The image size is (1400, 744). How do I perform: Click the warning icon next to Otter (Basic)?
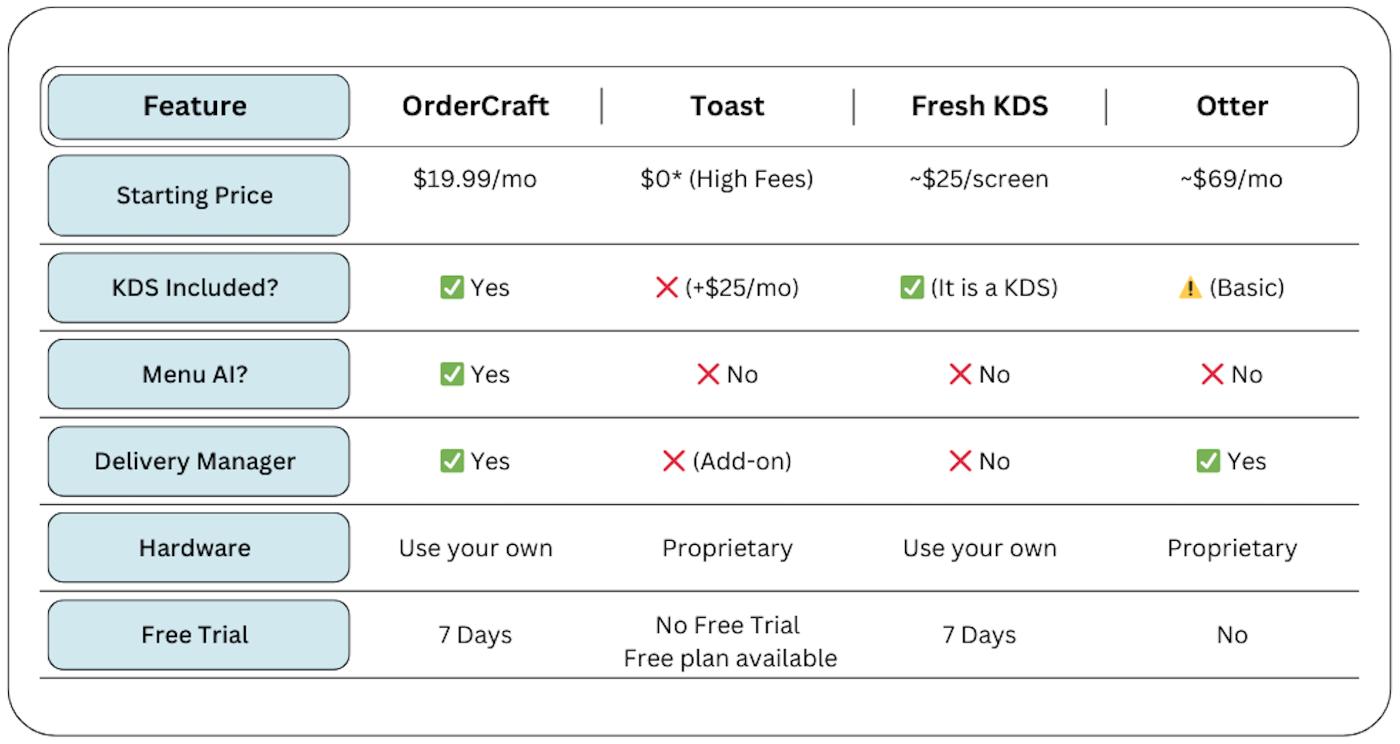tap(1190, 288)
